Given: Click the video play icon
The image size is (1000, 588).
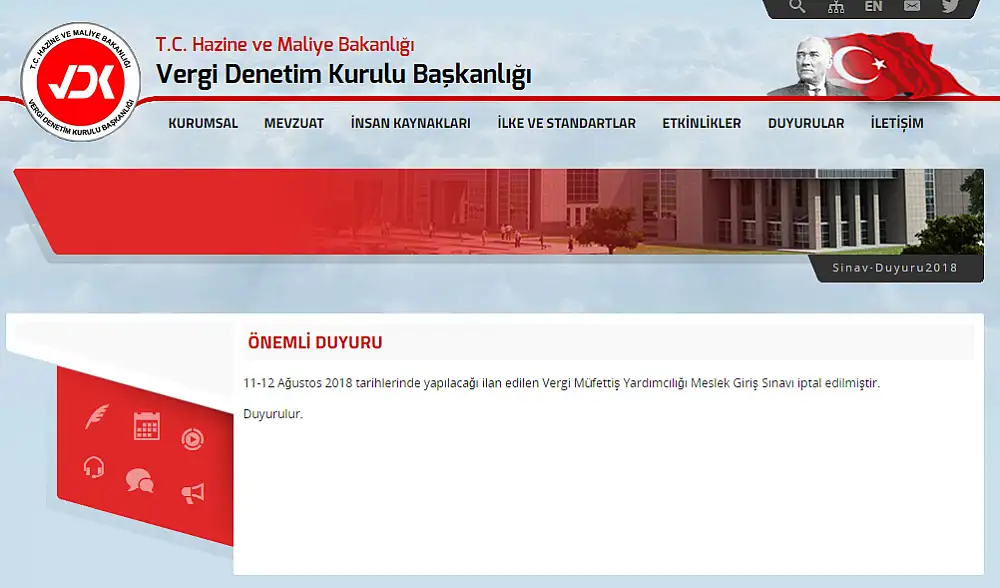Looking at the screenshot, I should coord(192,439).
